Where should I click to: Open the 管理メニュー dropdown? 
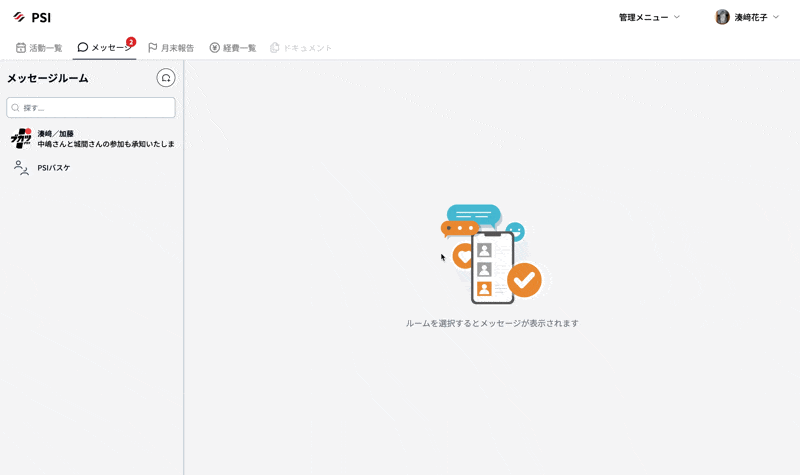649,17
